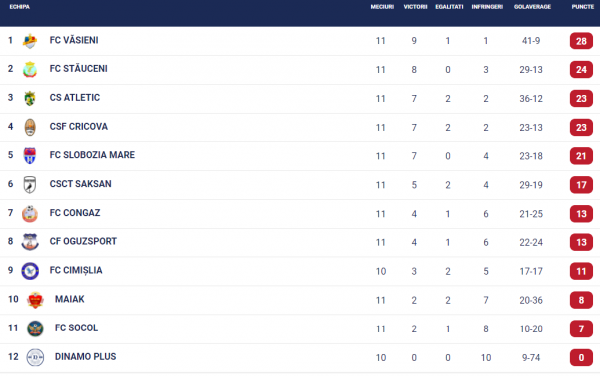Click the Dinamo Plus team name

coord(85,356)
